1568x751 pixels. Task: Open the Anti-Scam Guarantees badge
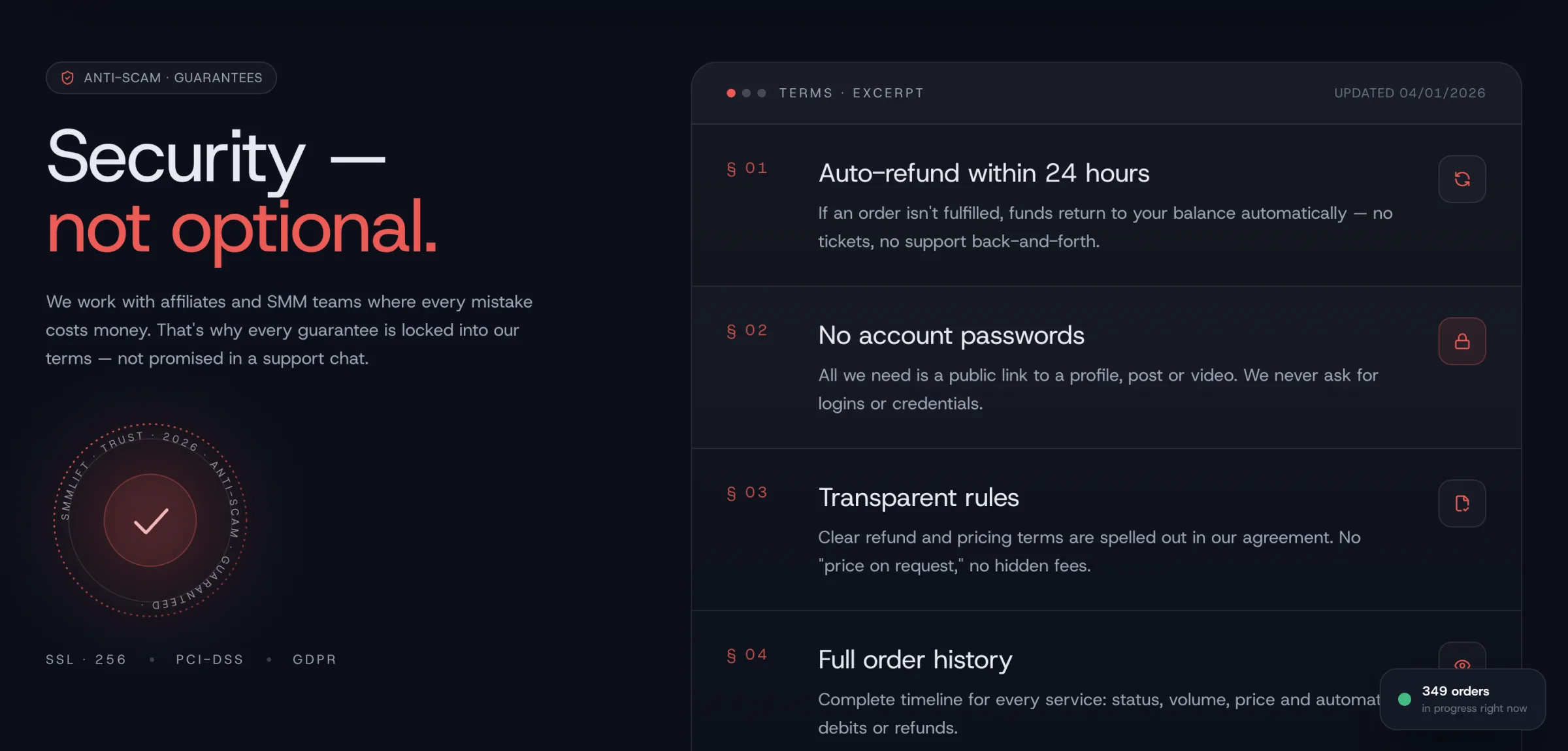(161, 78)
